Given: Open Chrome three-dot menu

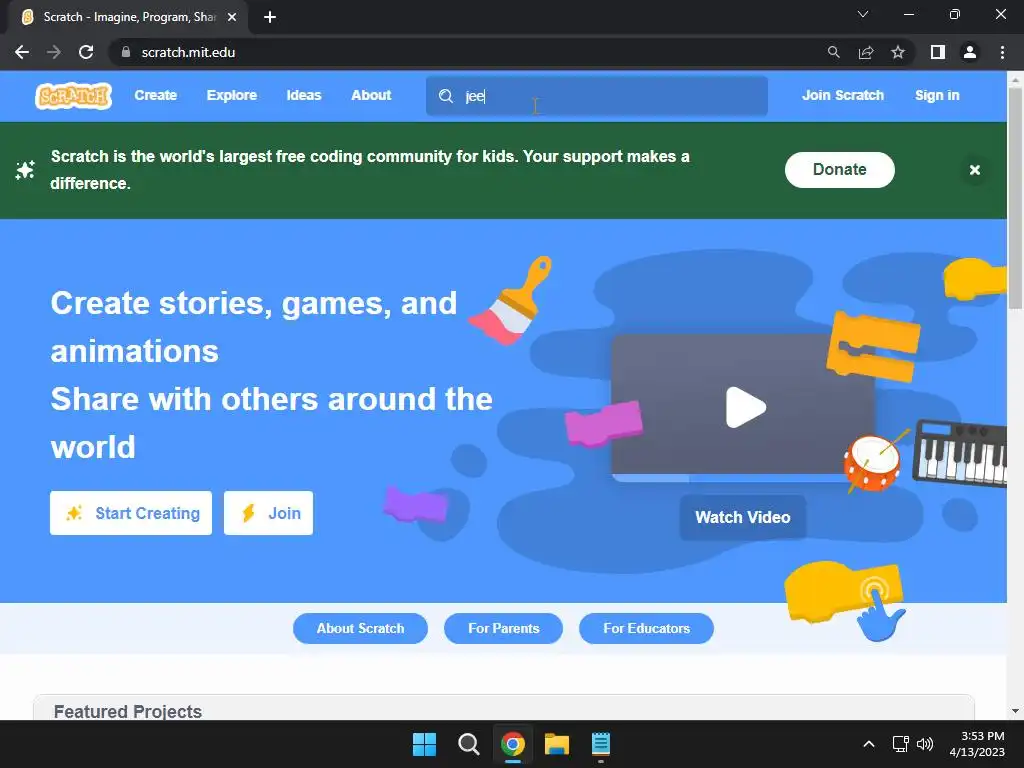Looking at the screenshot, I should 1002,52.
